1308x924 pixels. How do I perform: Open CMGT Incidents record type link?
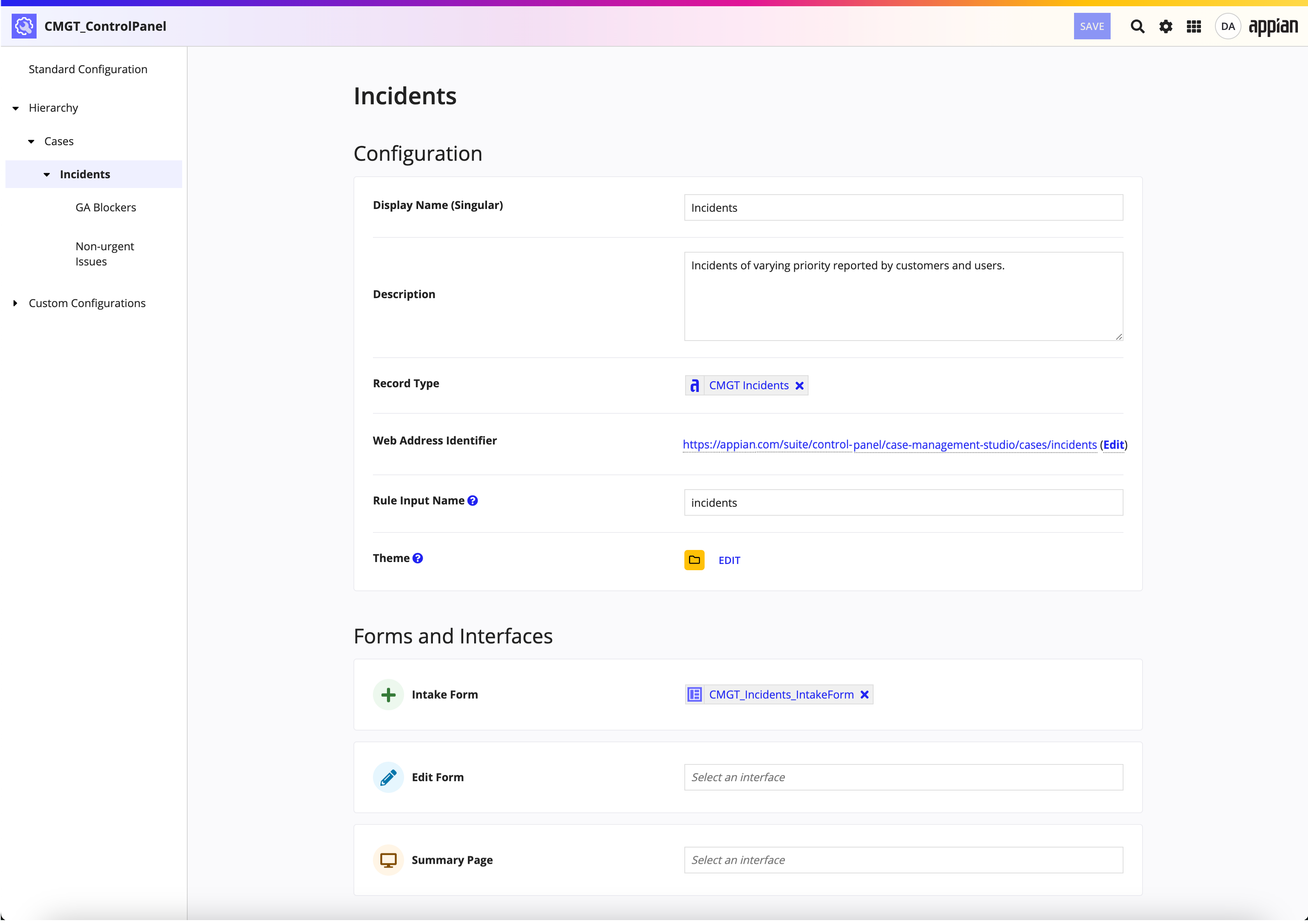pos(749,386)
